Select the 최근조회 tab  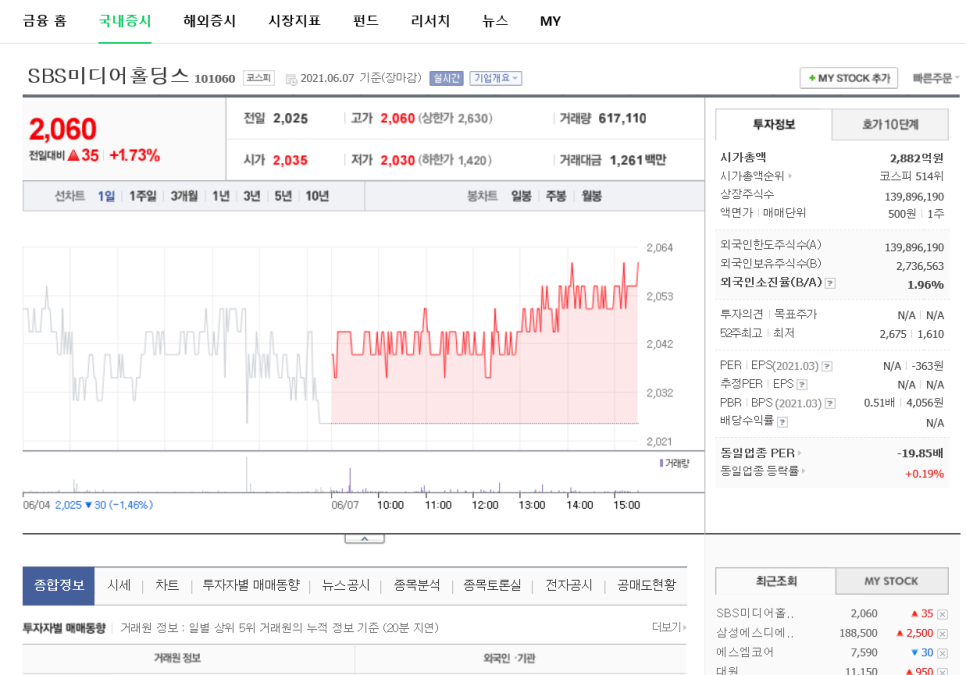tap(776, 581)
